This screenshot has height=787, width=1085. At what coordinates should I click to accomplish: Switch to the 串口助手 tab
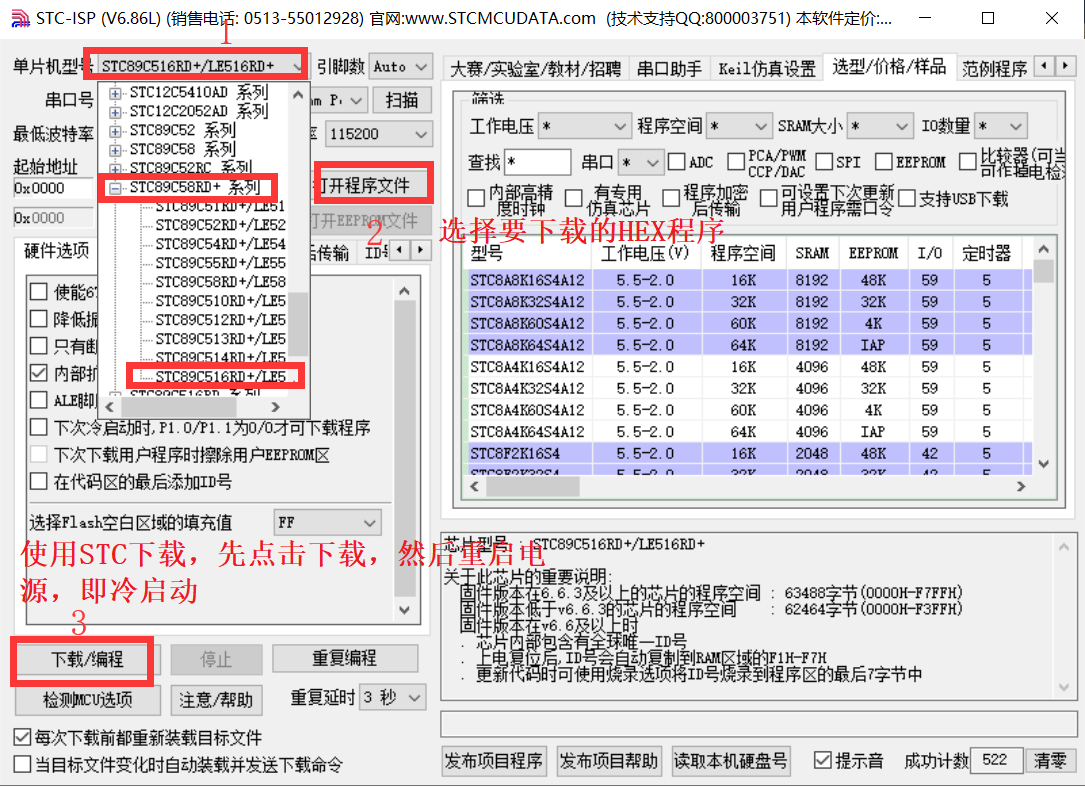(669, 68)
